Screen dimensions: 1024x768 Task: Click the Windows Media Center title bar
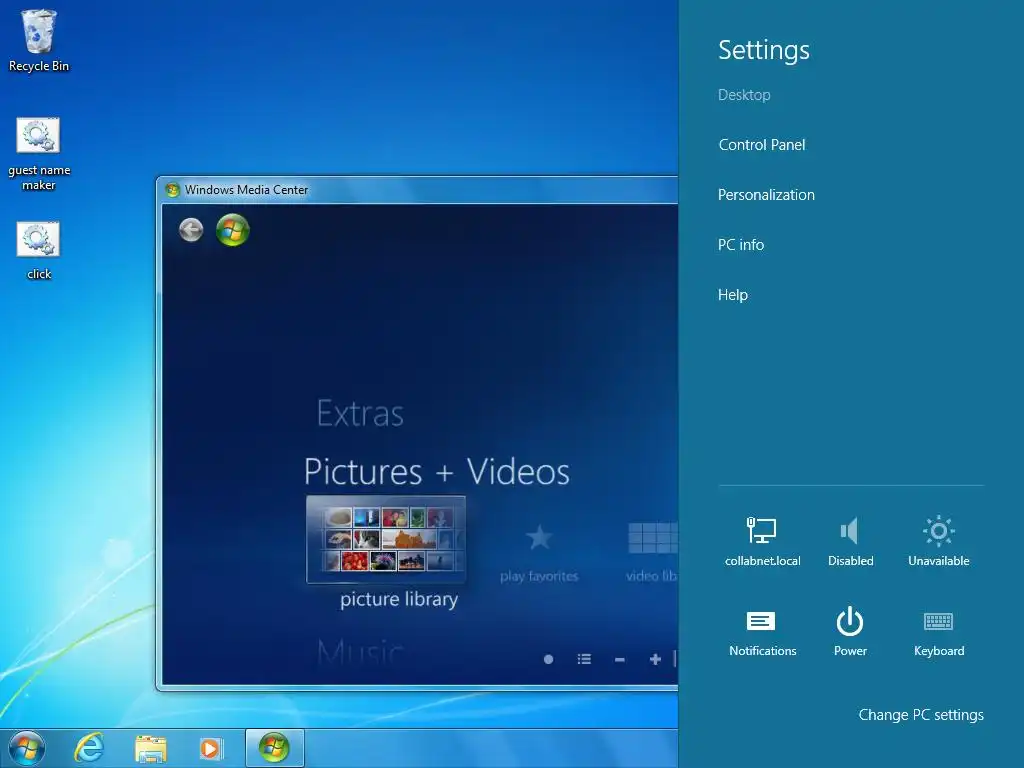pyautogui.click(x=418, y=190)
